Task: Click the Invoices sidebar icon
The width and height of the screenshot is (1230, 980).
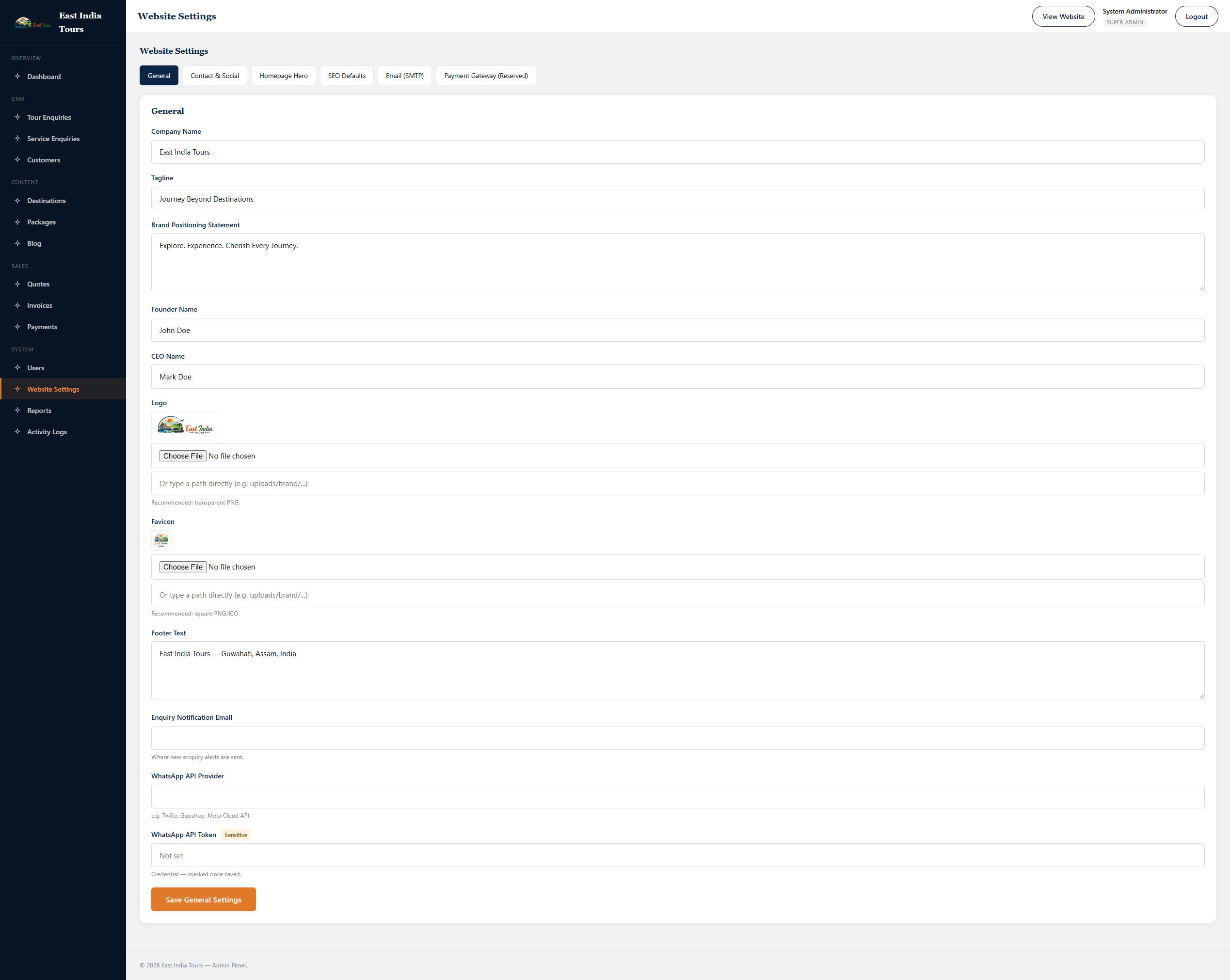Action: coord(17,305)
